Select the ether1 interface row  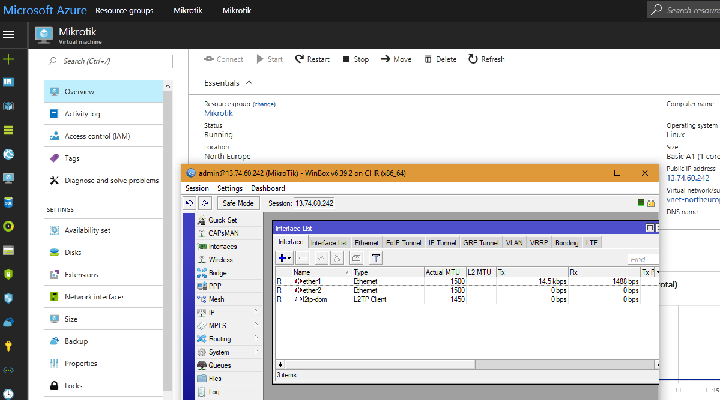pos(467,281)
